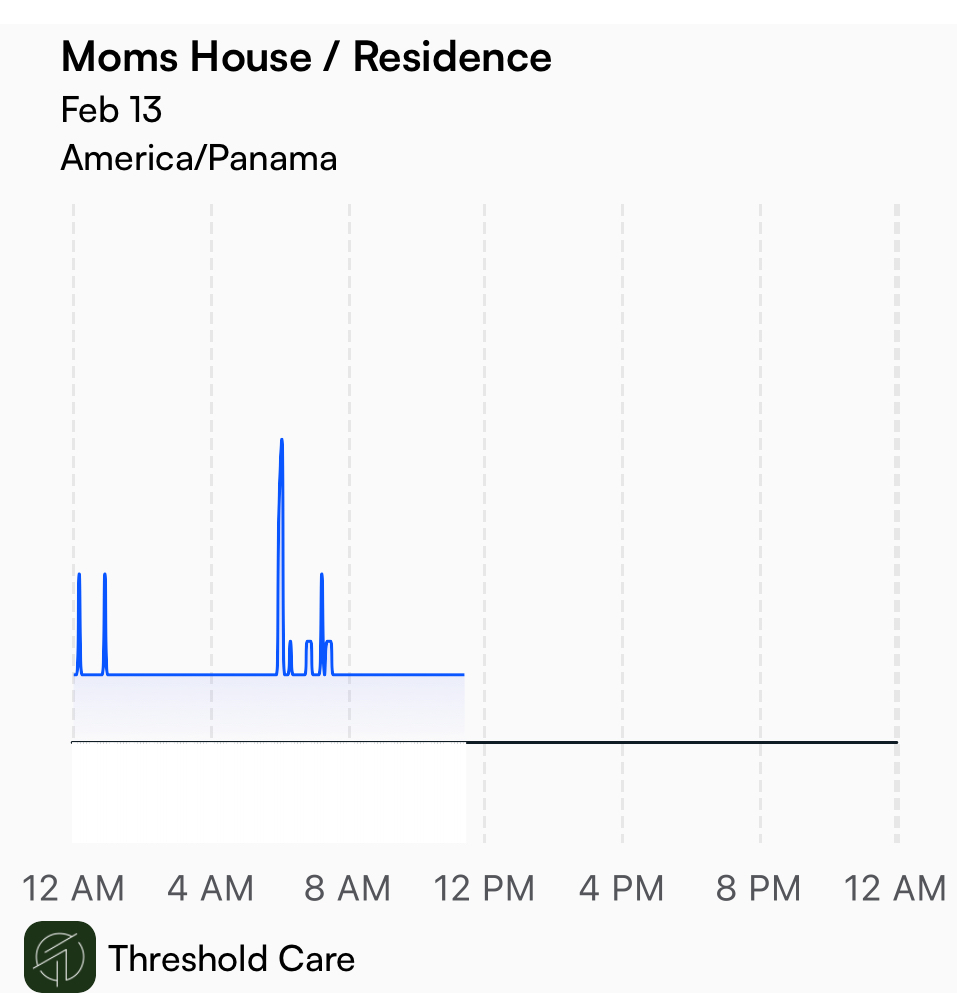Click the leftmost 12 AM axis label
This screenshot has width=957, height=993.
click(73, 888)
